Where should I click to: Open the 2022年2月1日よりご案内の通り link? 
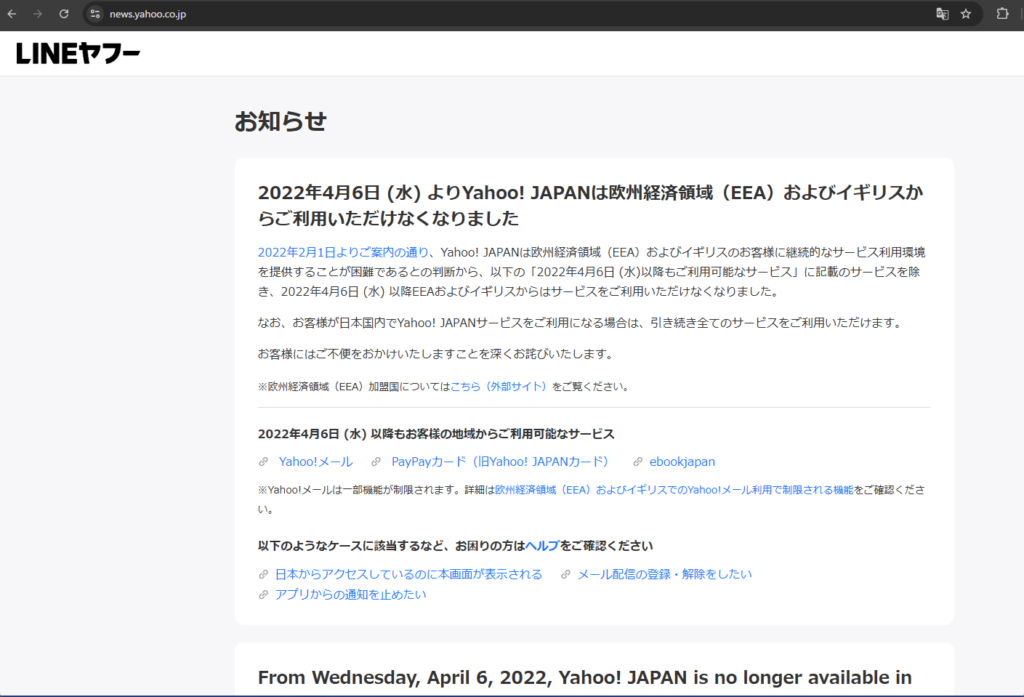pos(344,252)
